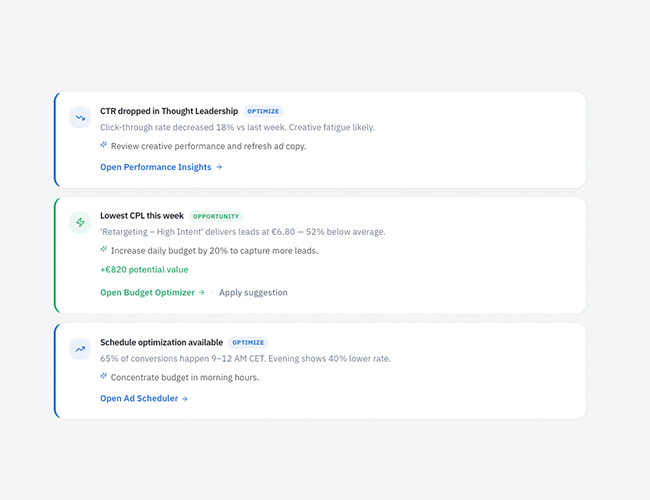Click the OPTIMIZE badge on CTR dropped card
This screenshot has height=500, width=650.
[263, 111]
